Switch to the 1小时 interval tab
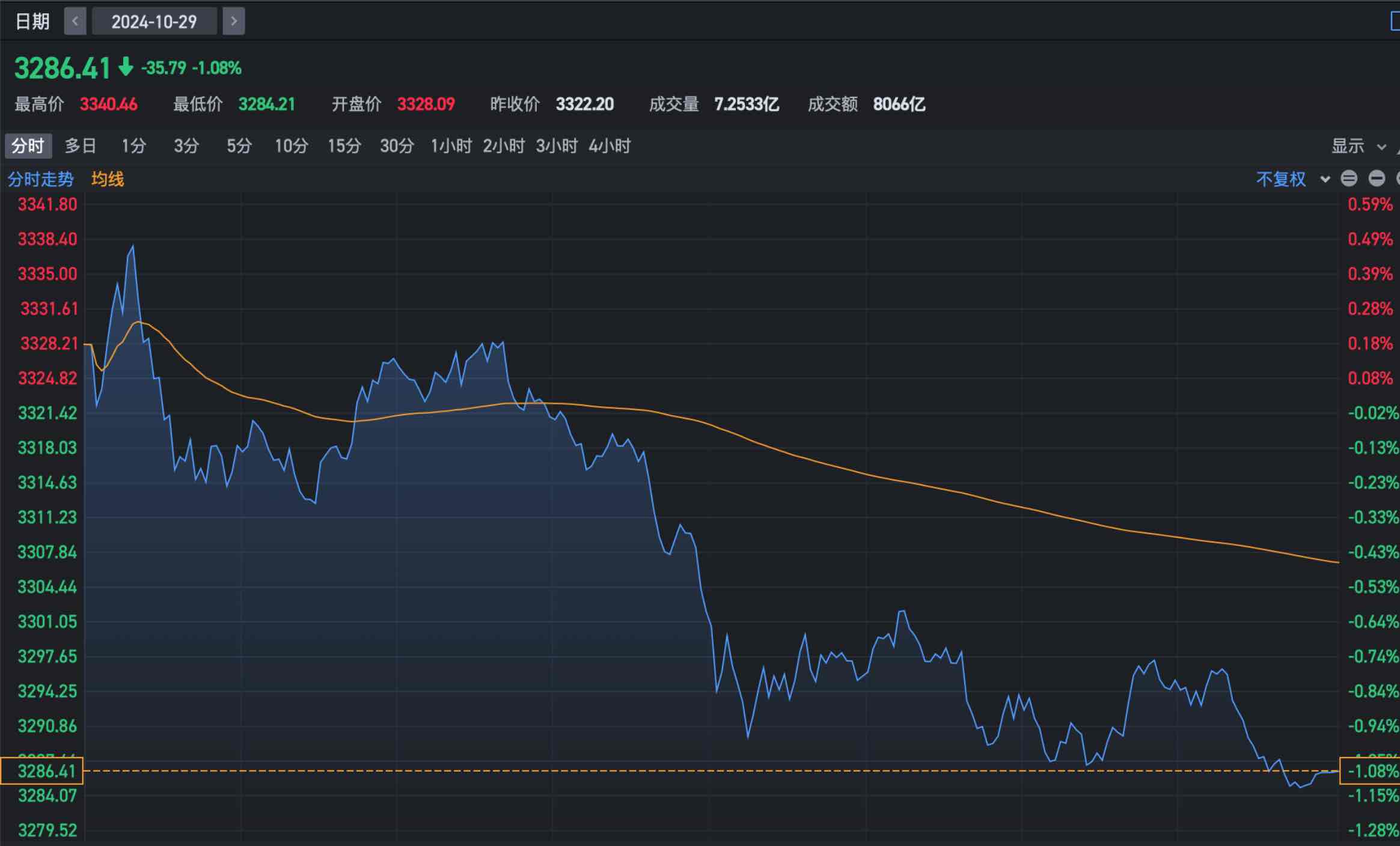The height and width of the screenshot is (846, 1400). (x=451, y=146)
